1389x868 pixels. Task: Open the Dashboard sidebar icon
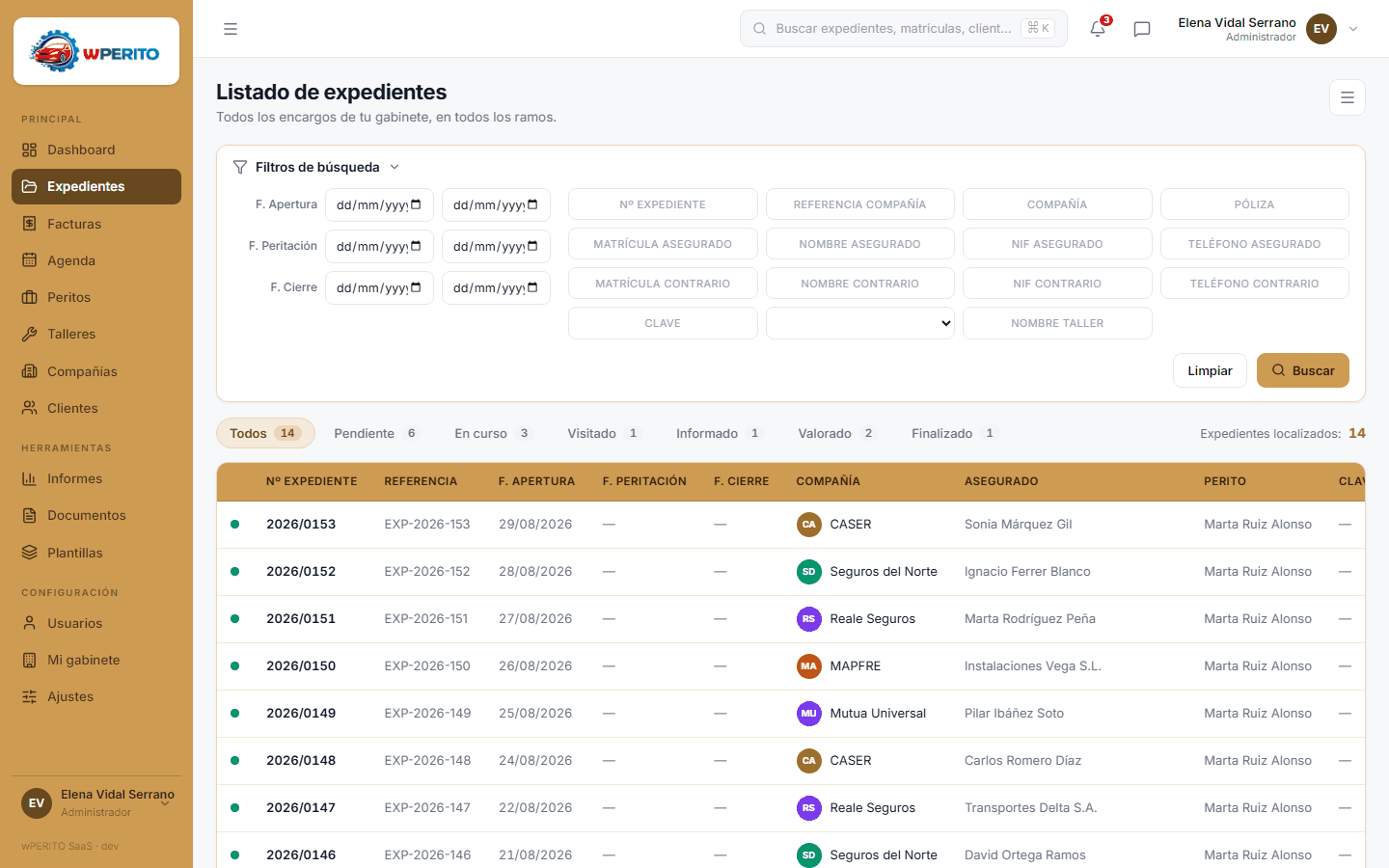[x=30, y=149]
